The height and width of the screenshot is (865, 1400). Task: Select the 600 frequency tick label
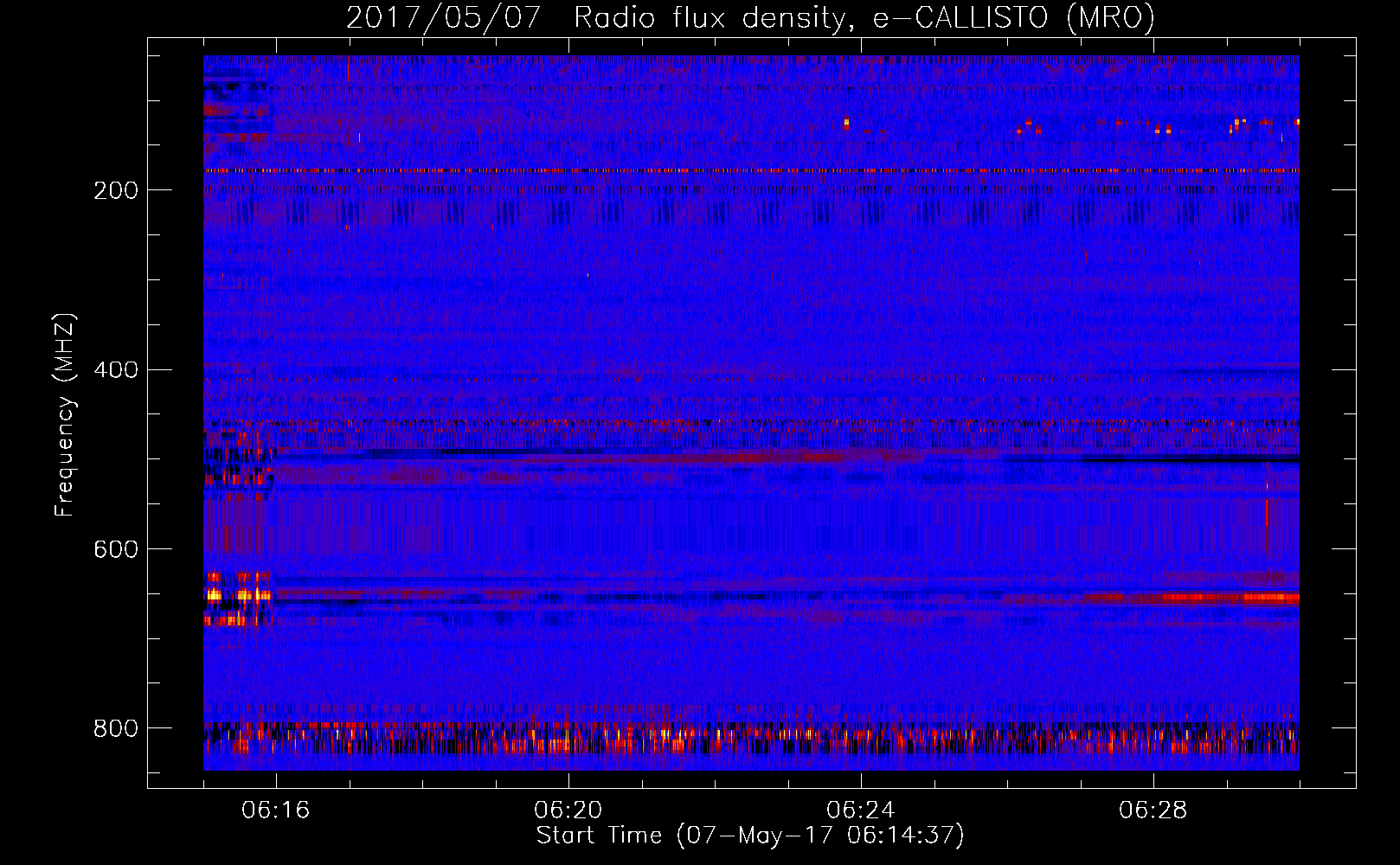[116, 550]
